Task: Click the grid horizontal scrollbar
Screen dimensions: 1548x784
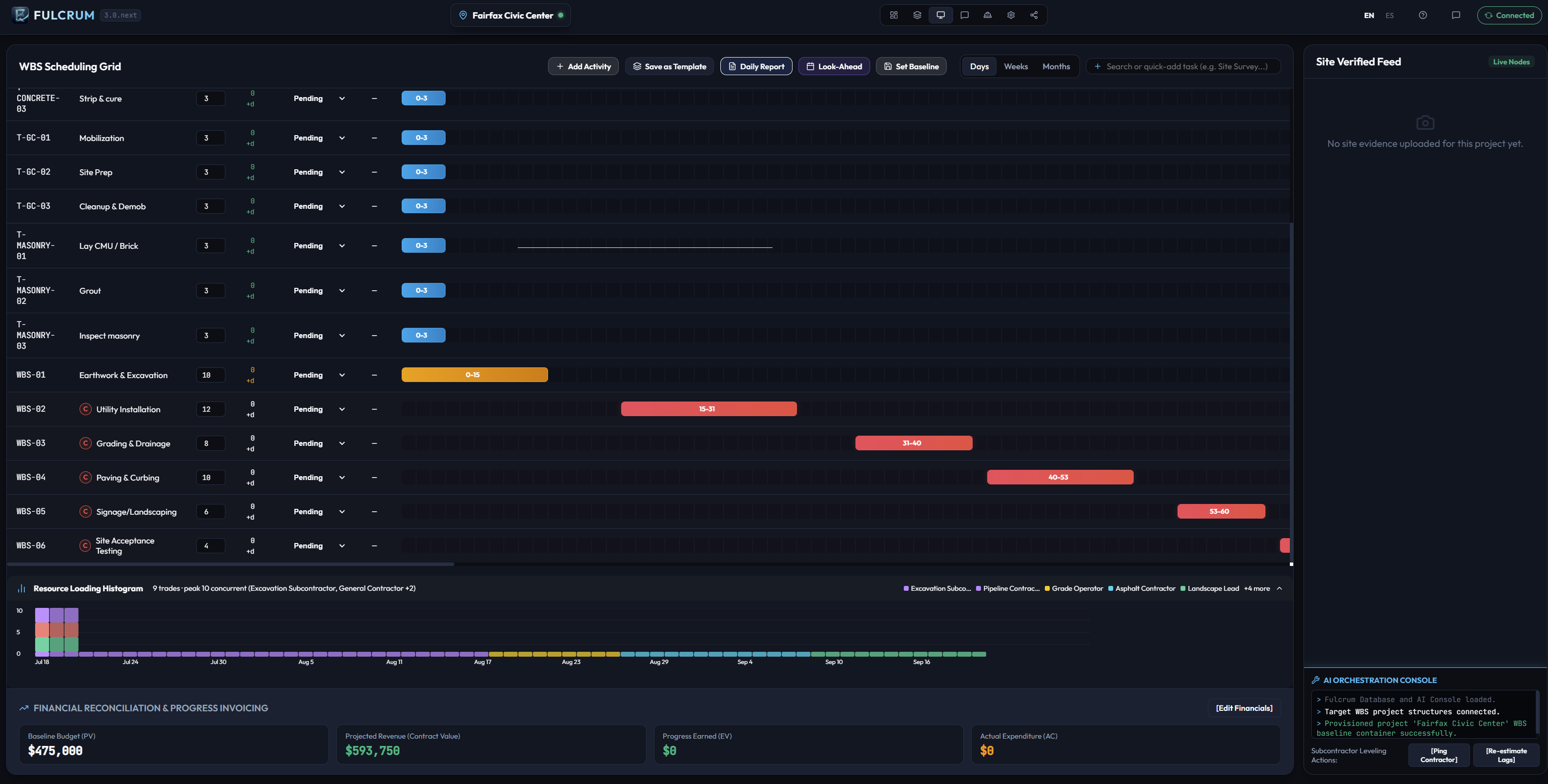Action: tap(231, 564)
